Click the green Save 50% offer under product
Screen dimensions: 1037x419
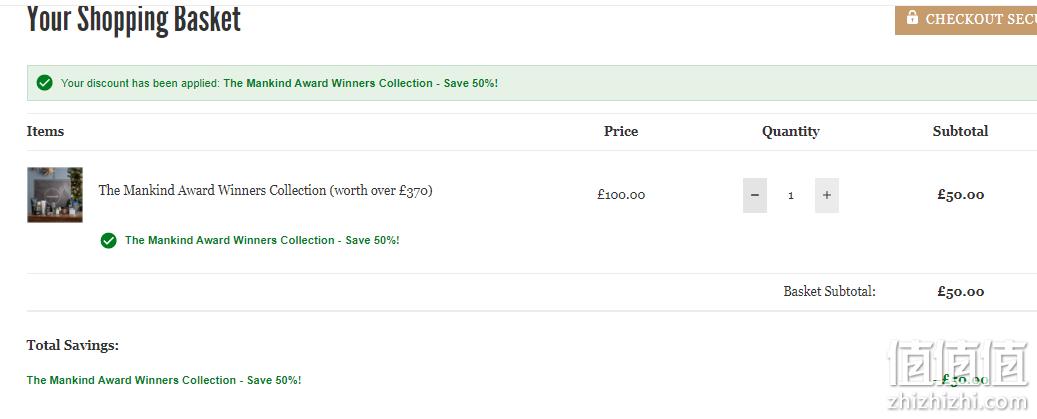tap(262, 241)
